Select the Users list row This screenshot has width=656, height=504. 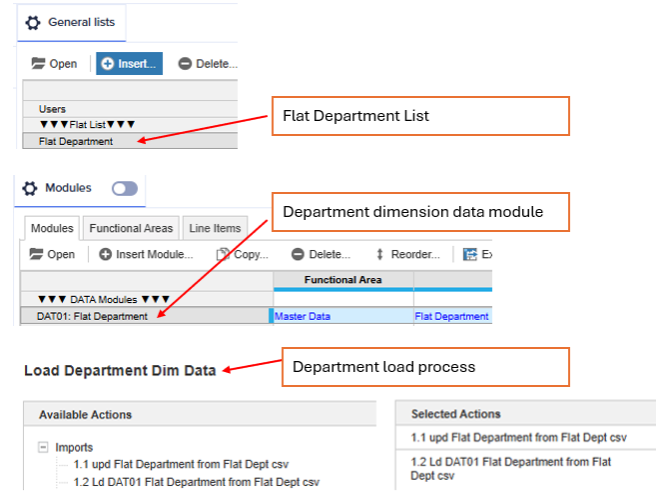[x=130, y=109]
